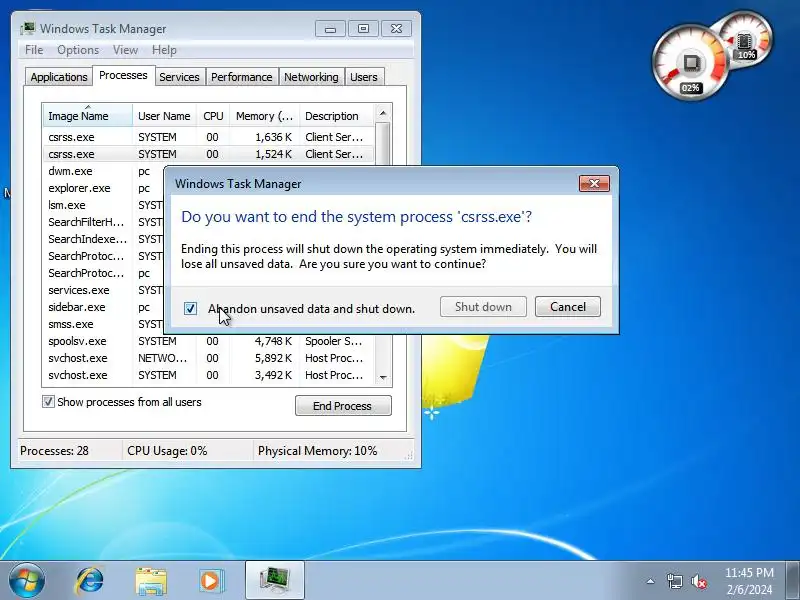Click the Show desktop strip
800x600 pixels.
click(793, 581)
